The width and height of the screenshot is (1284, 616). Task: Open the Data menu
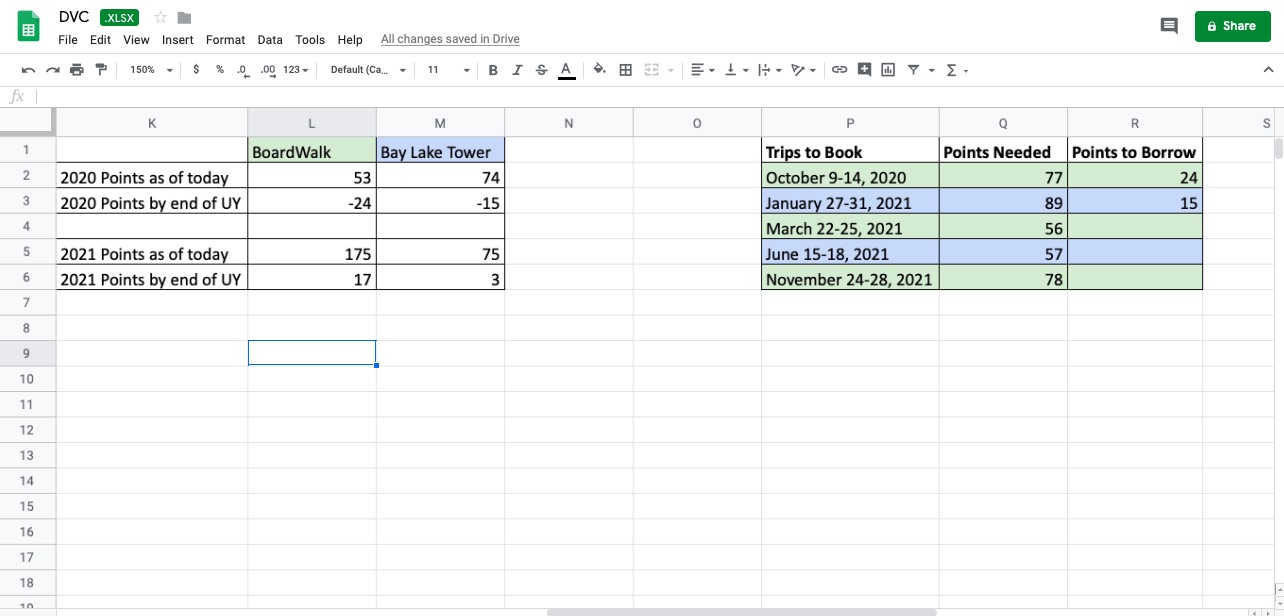coord(270,40)
